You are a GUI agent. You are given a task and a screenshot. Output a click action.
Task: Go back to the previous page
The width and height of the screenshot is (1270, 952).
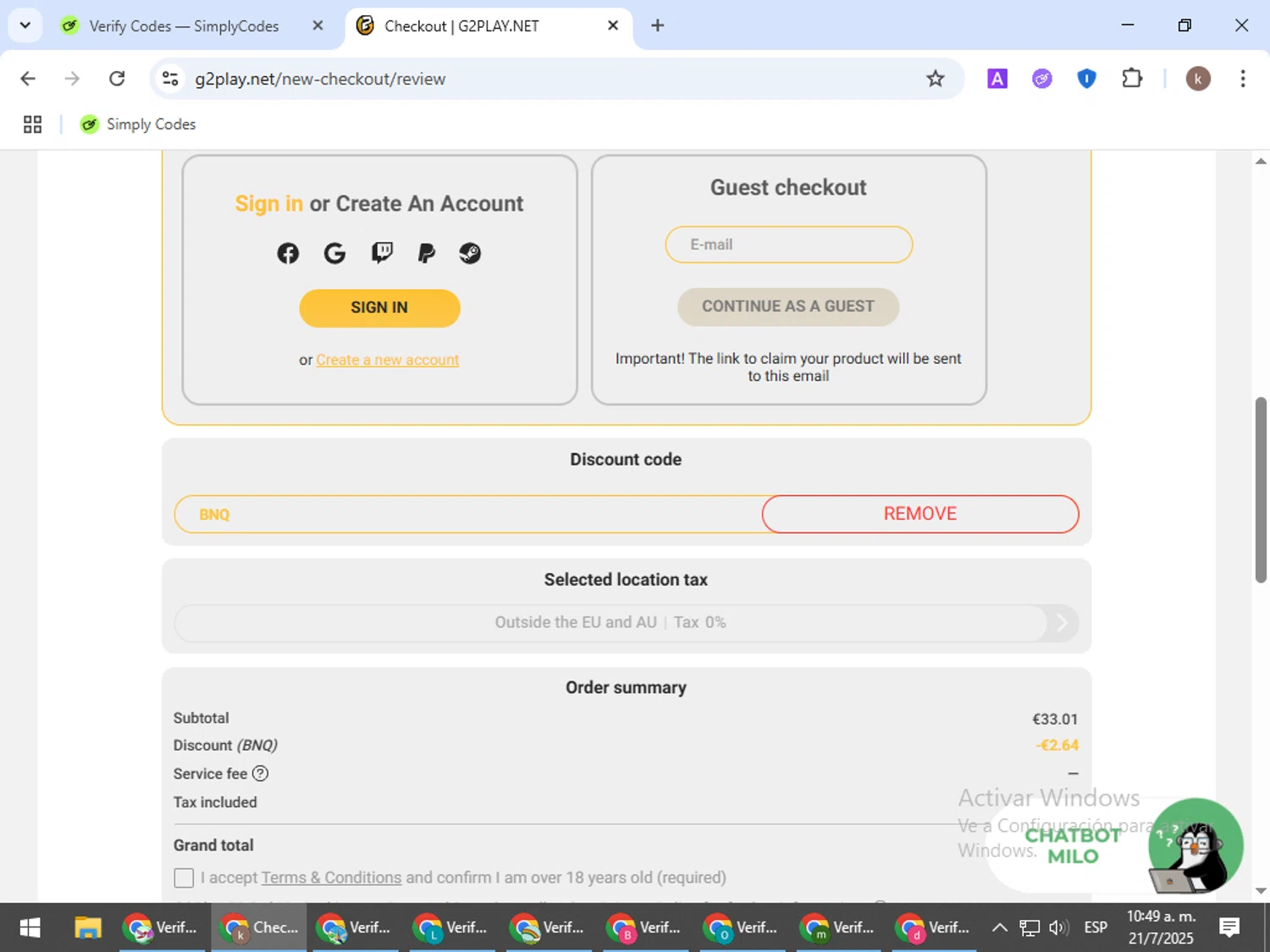[28, 79]
